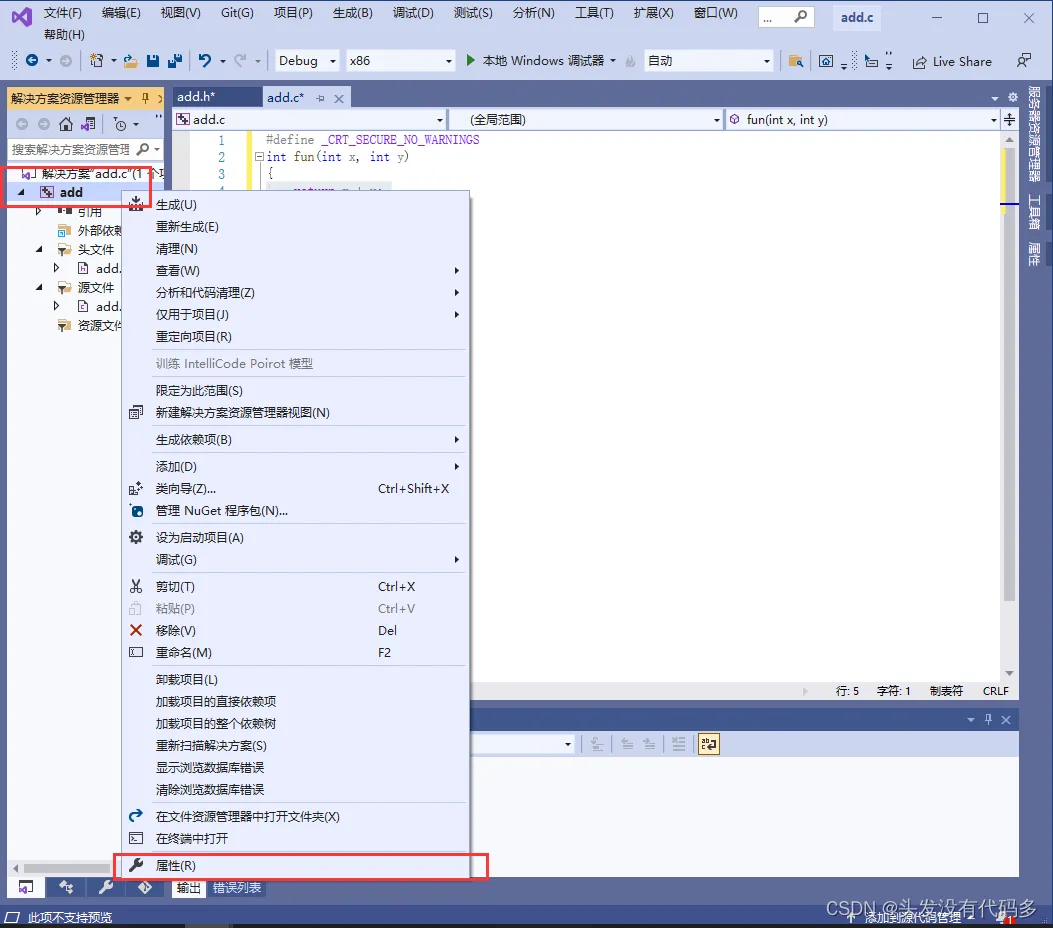The height and width of the screenshot is (928, 1053).
Task: Click the editor tab settings gear icon
Action: coord(1013,98)
